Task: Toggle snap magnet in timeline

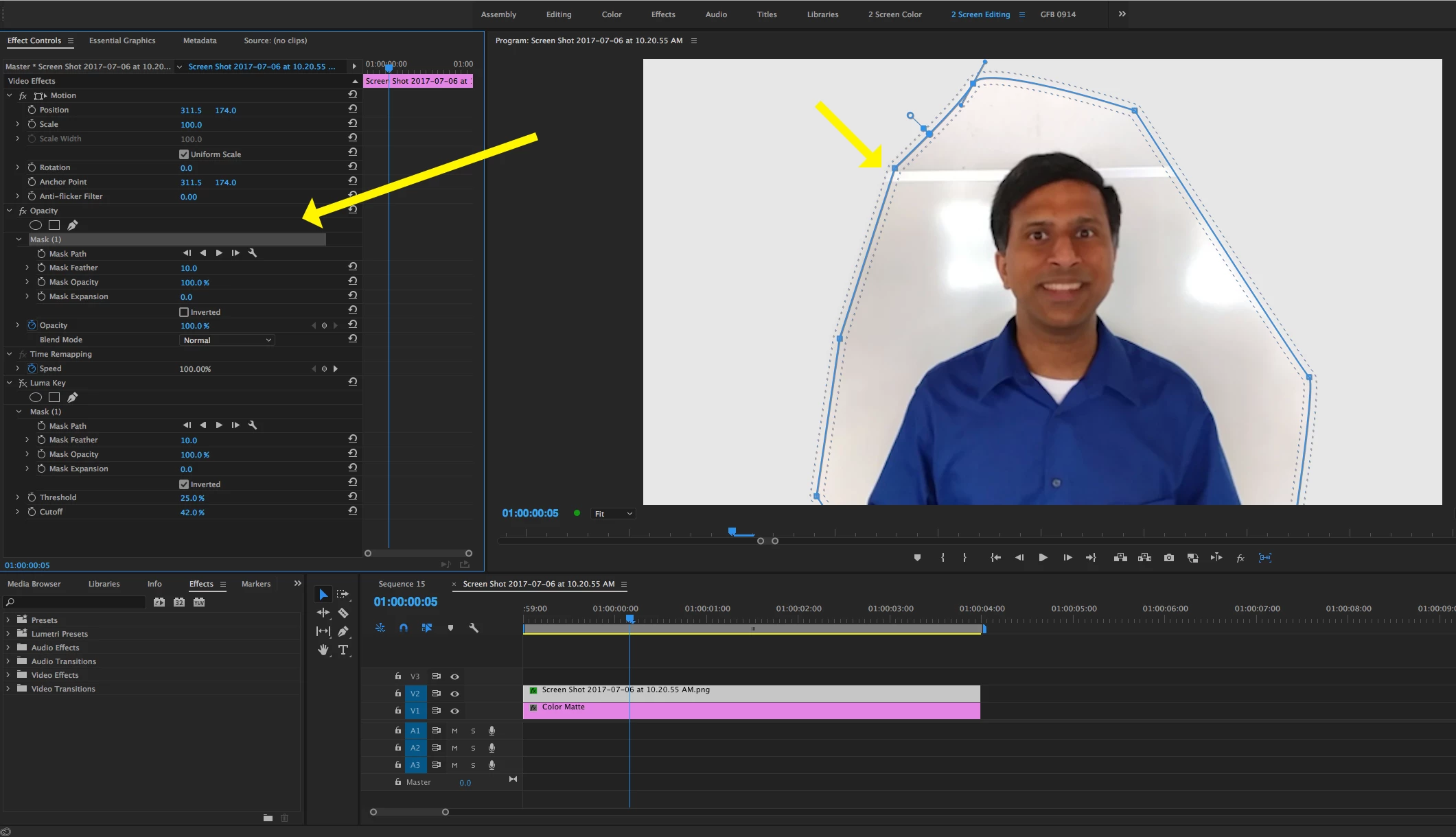Action: click(404, 628)
